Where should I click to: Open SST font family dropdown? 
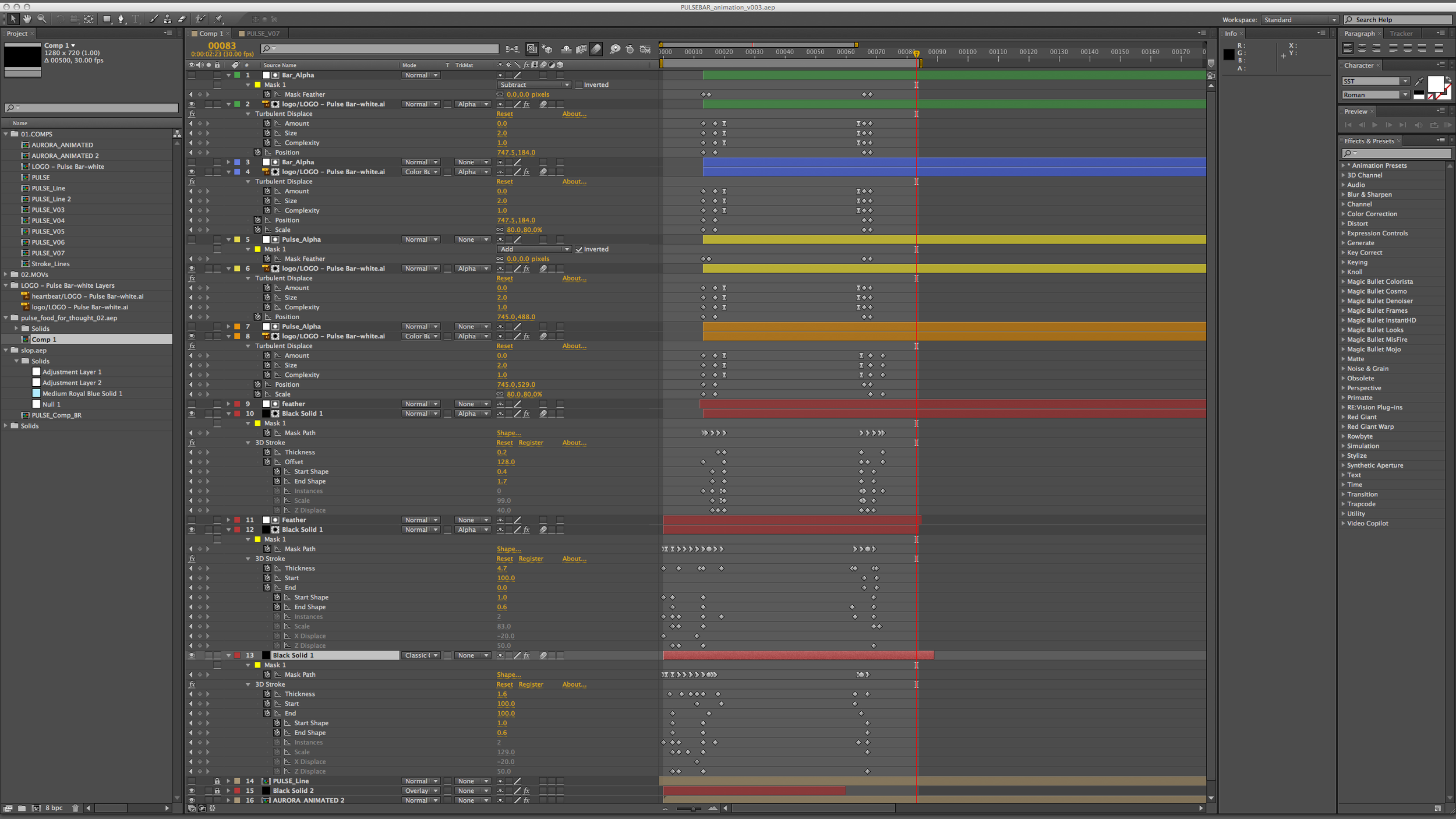click(x=1376, y=81)
